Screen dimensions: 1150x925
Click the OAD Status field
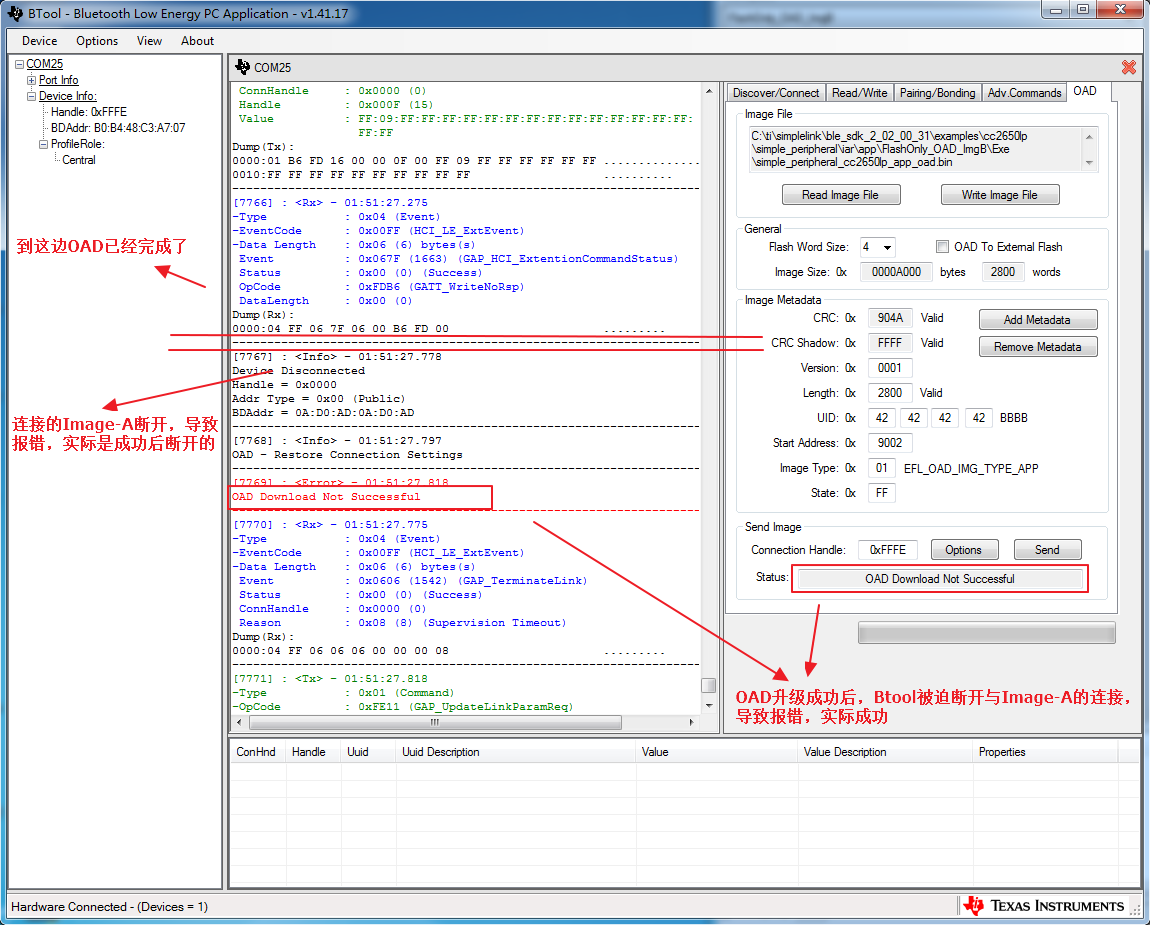click(940, 579)
